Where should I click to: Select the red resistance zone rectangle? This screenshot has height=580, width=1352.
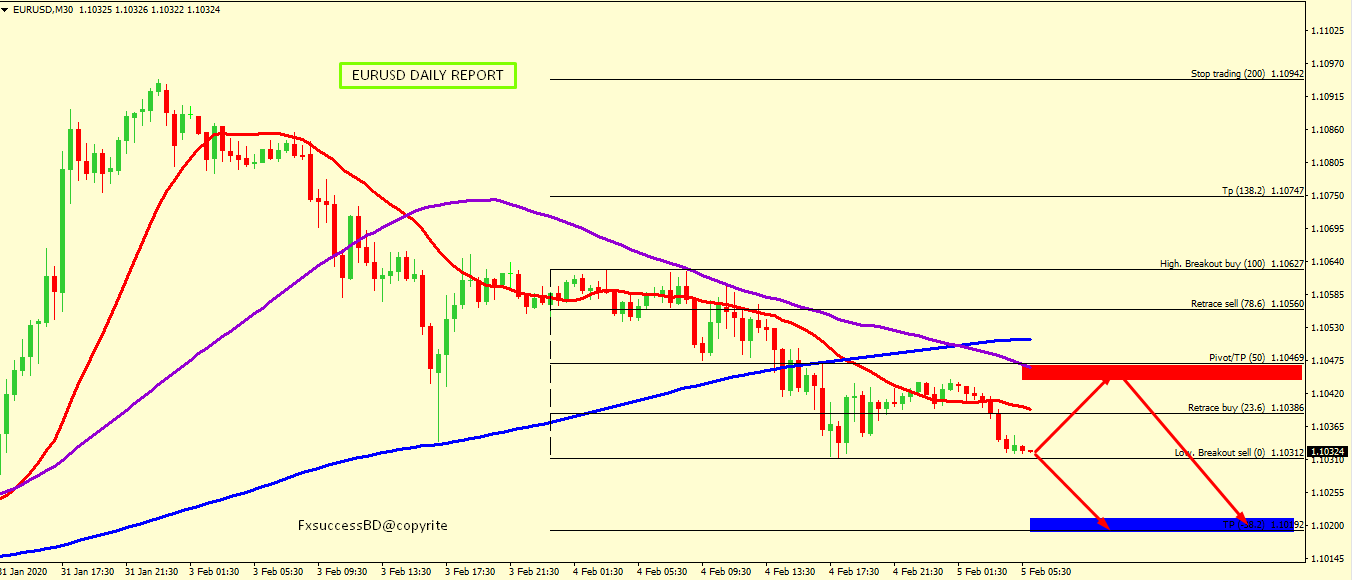coord(1160,373)
